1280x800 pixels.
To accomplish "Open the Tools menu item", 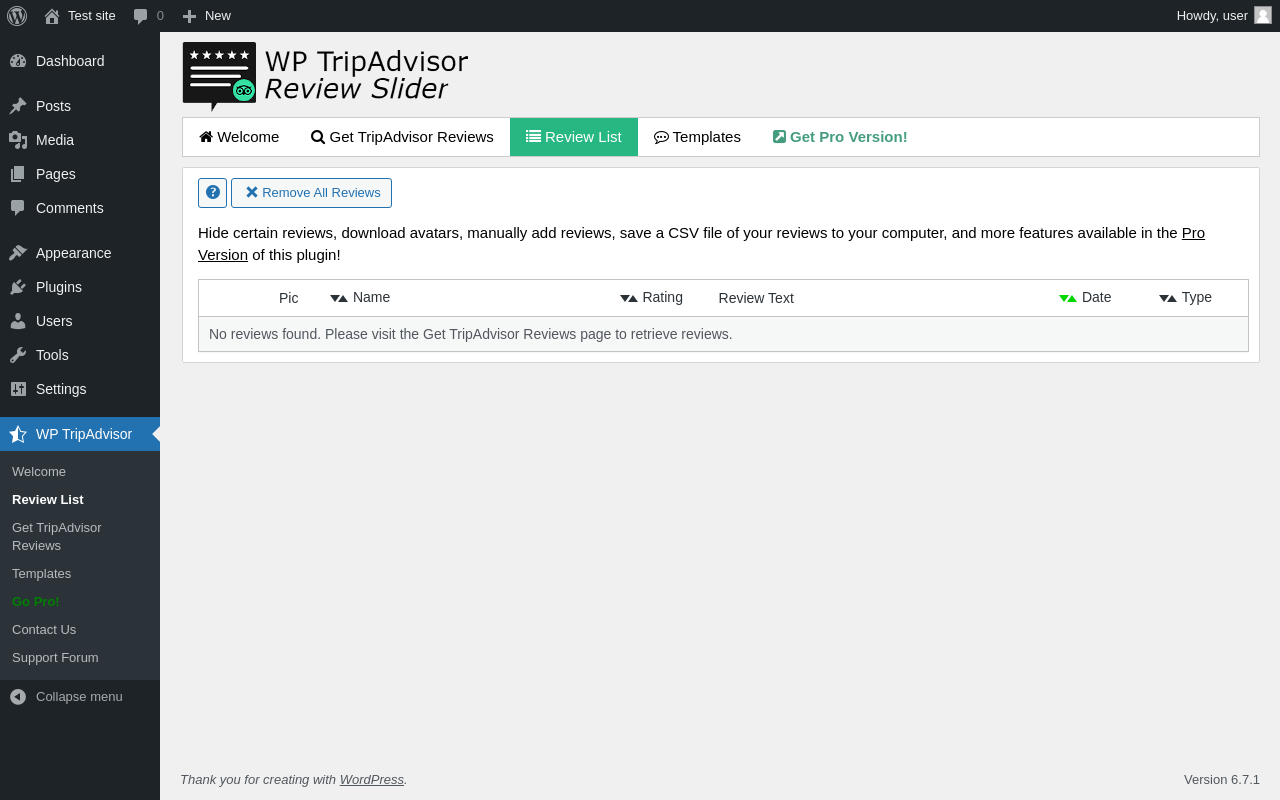I will click(x=52, y=355).
